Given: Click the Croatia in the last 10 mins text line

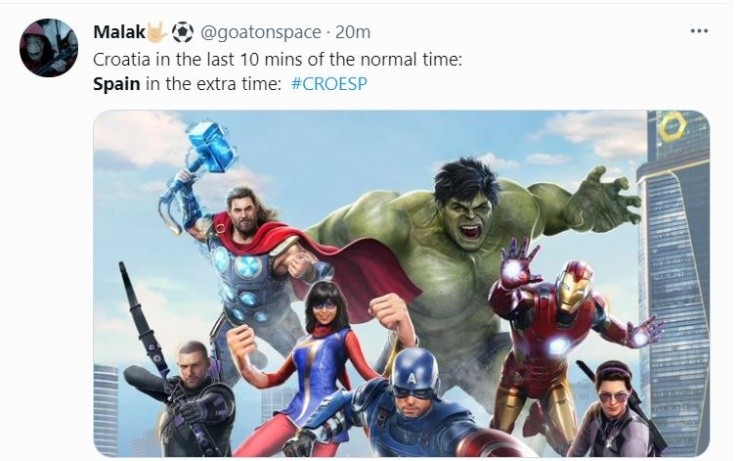Looking at the screenshot, I should (278, 59).
